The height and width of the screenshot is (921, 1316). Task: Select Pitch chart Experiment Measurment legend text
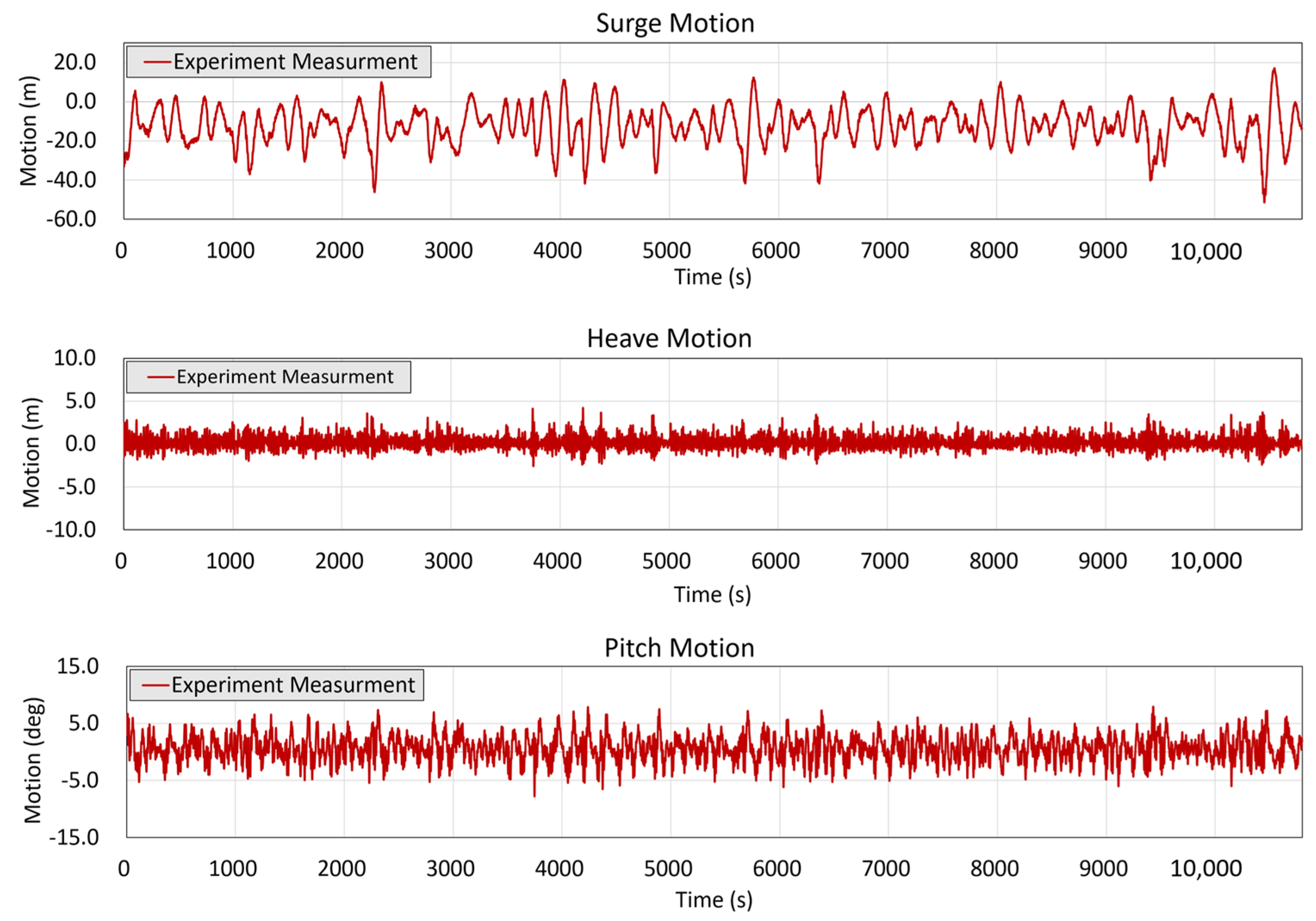coord(293,685)
